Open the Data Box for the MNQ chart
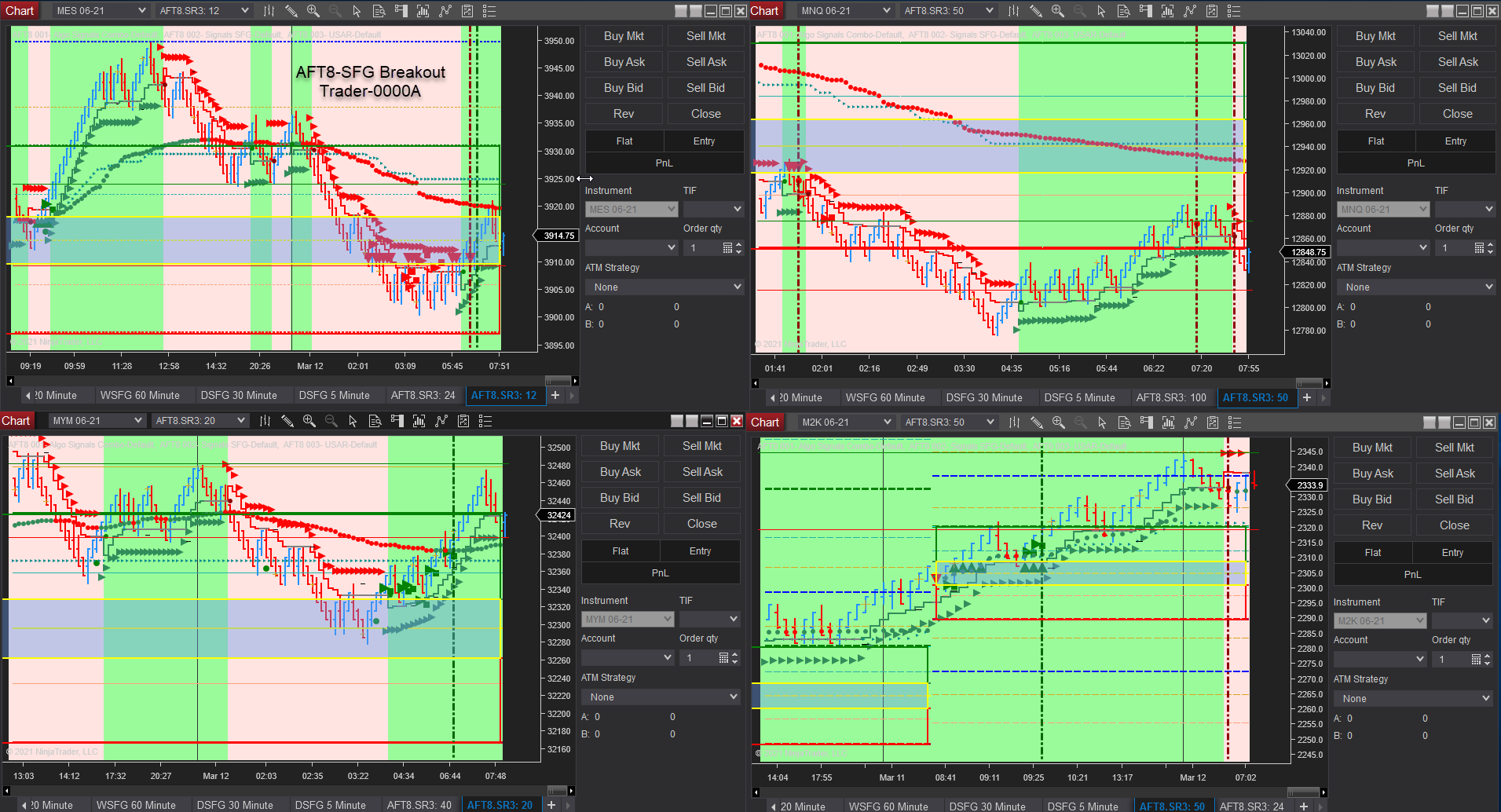Image resolution: width=1501 pixels, height=812 pixels. (1123, 10)
